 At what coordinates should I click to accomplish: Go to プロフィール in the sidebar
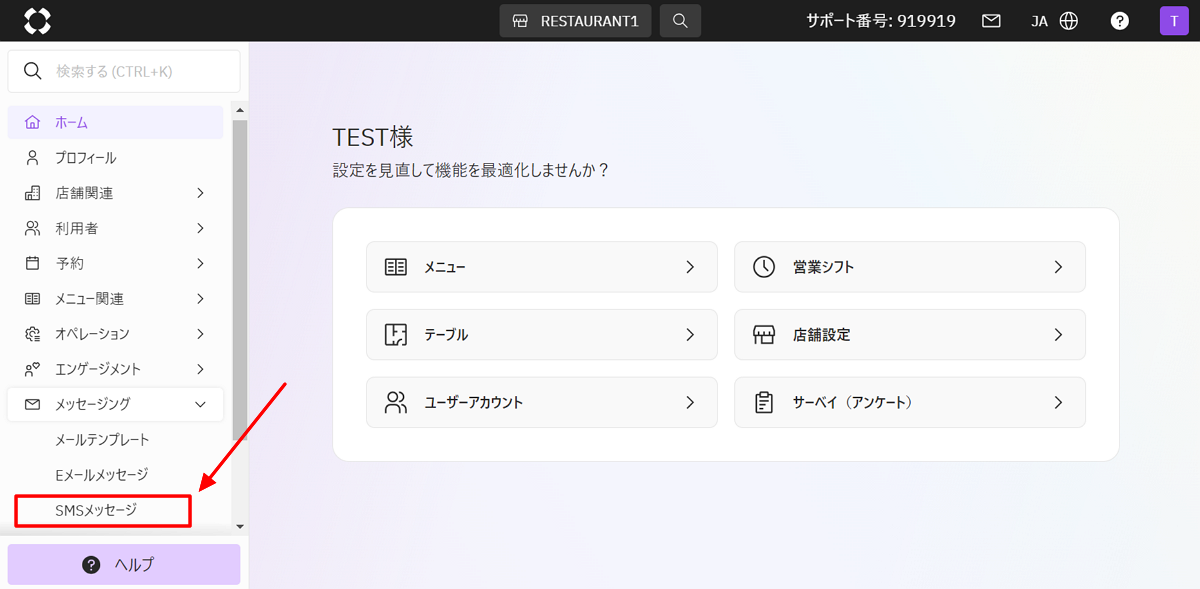pyautogui.click(x=85, y=158)
